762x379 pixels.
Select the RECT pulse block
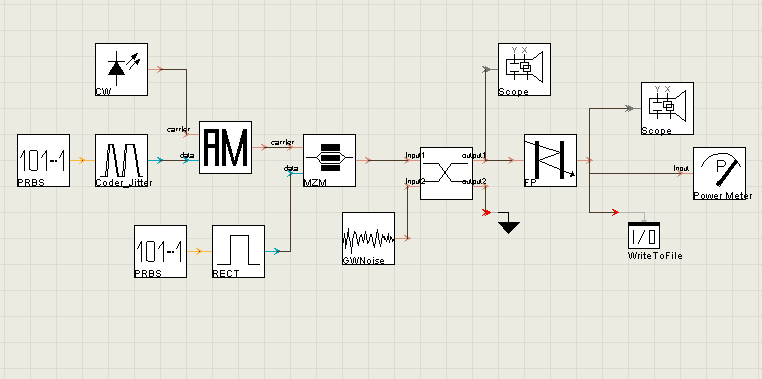[239, 251]
